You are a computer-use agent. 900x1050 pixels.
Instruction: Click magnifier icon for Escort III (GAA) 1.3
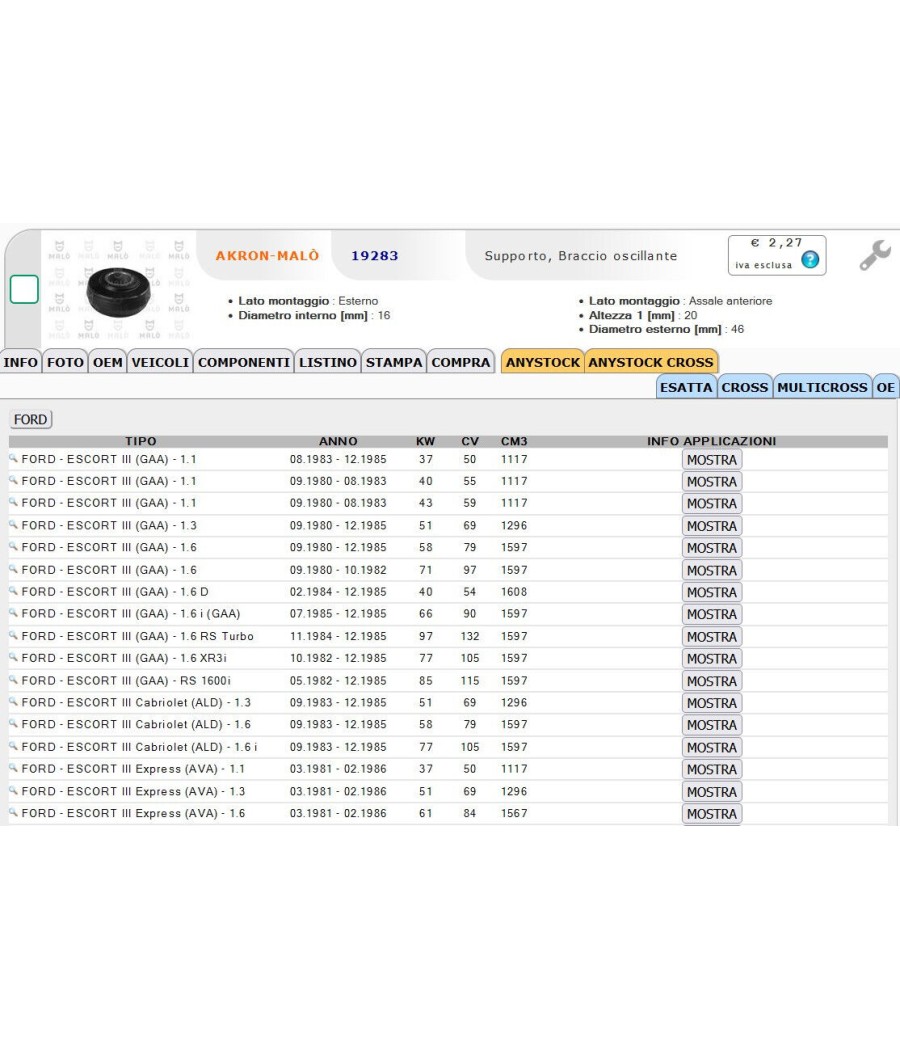pos(13,525)
